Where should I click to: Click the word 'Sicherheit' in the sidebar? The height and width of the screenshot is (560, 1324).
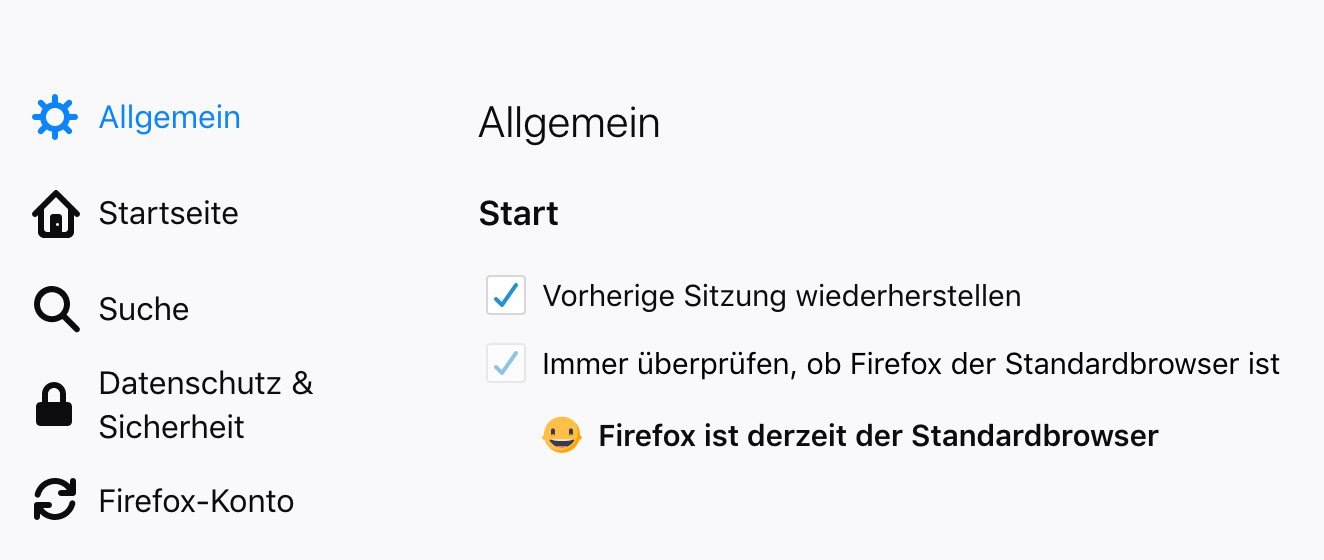click(171, 427)
